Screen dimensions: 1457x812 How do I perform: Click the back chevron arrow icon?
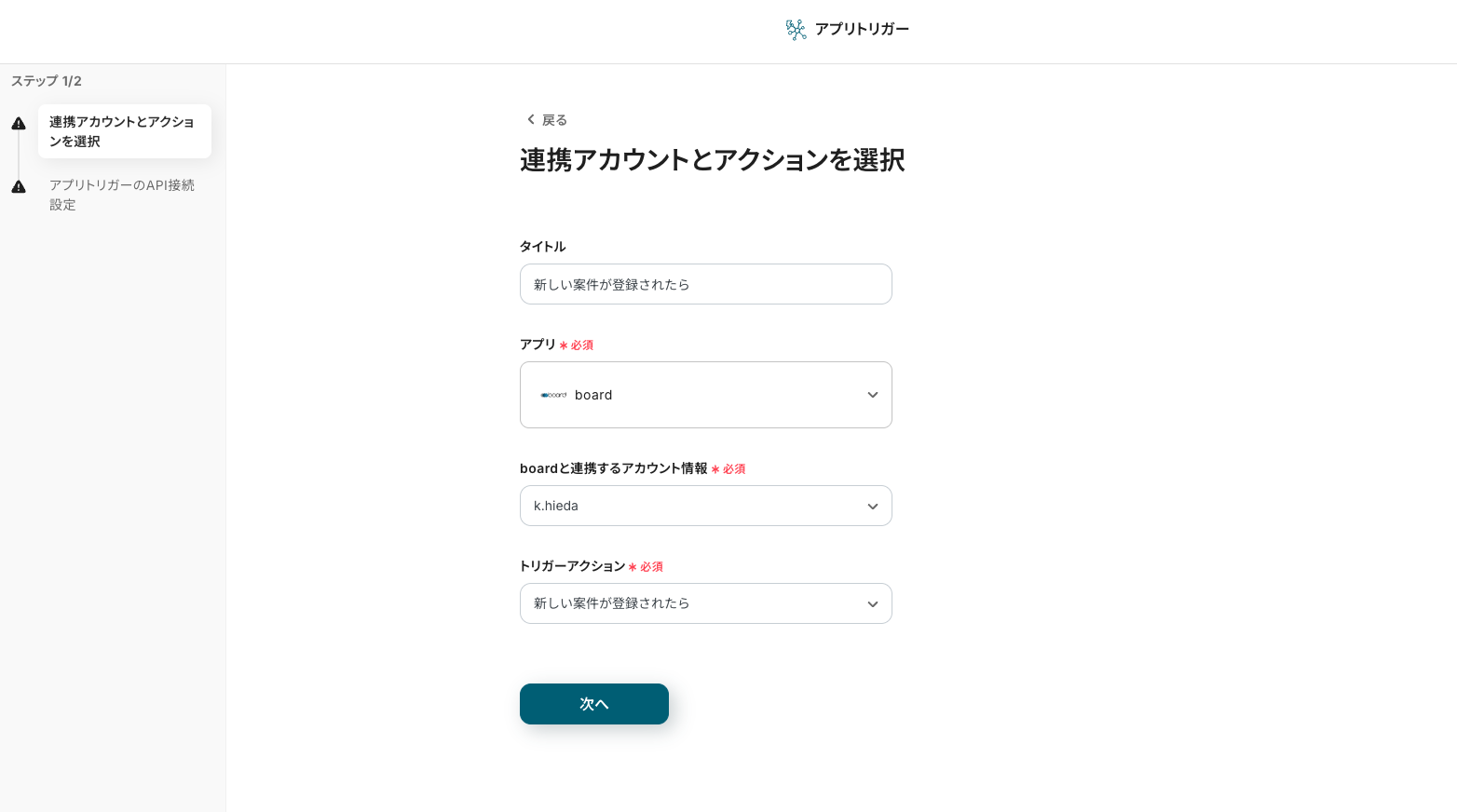530,119
